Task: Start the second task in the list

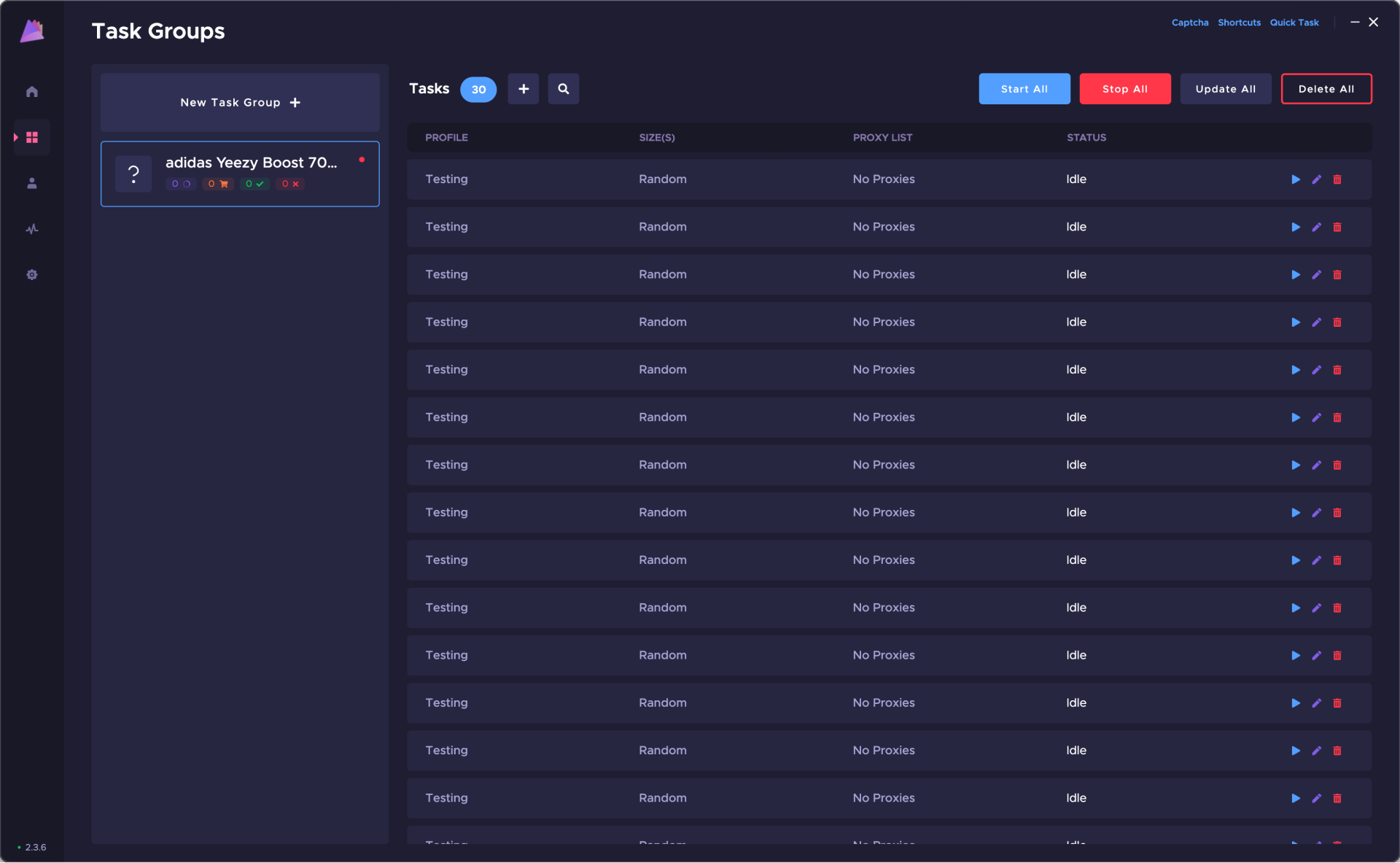Action: pos(1295,227)
